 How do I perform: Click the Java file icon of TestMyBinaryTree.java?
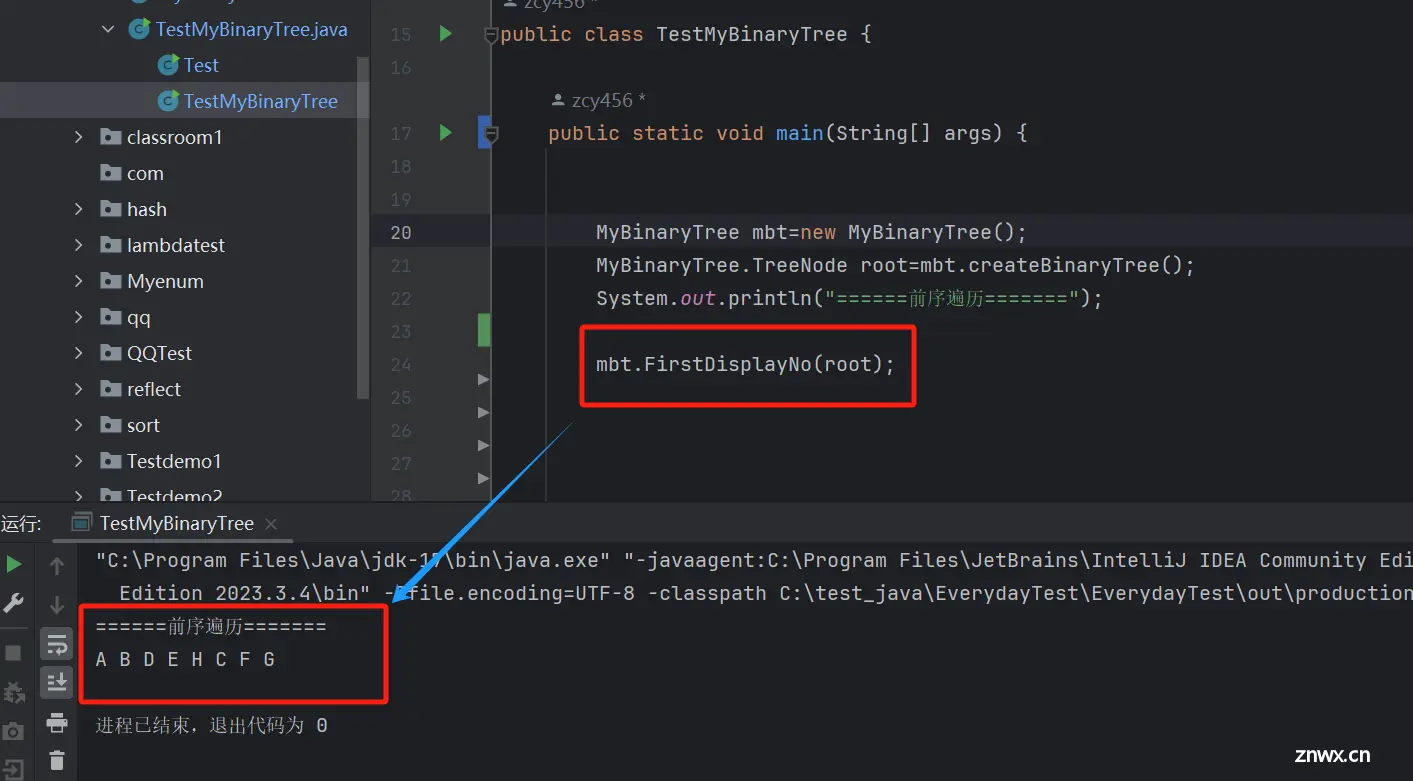point(140,29)
